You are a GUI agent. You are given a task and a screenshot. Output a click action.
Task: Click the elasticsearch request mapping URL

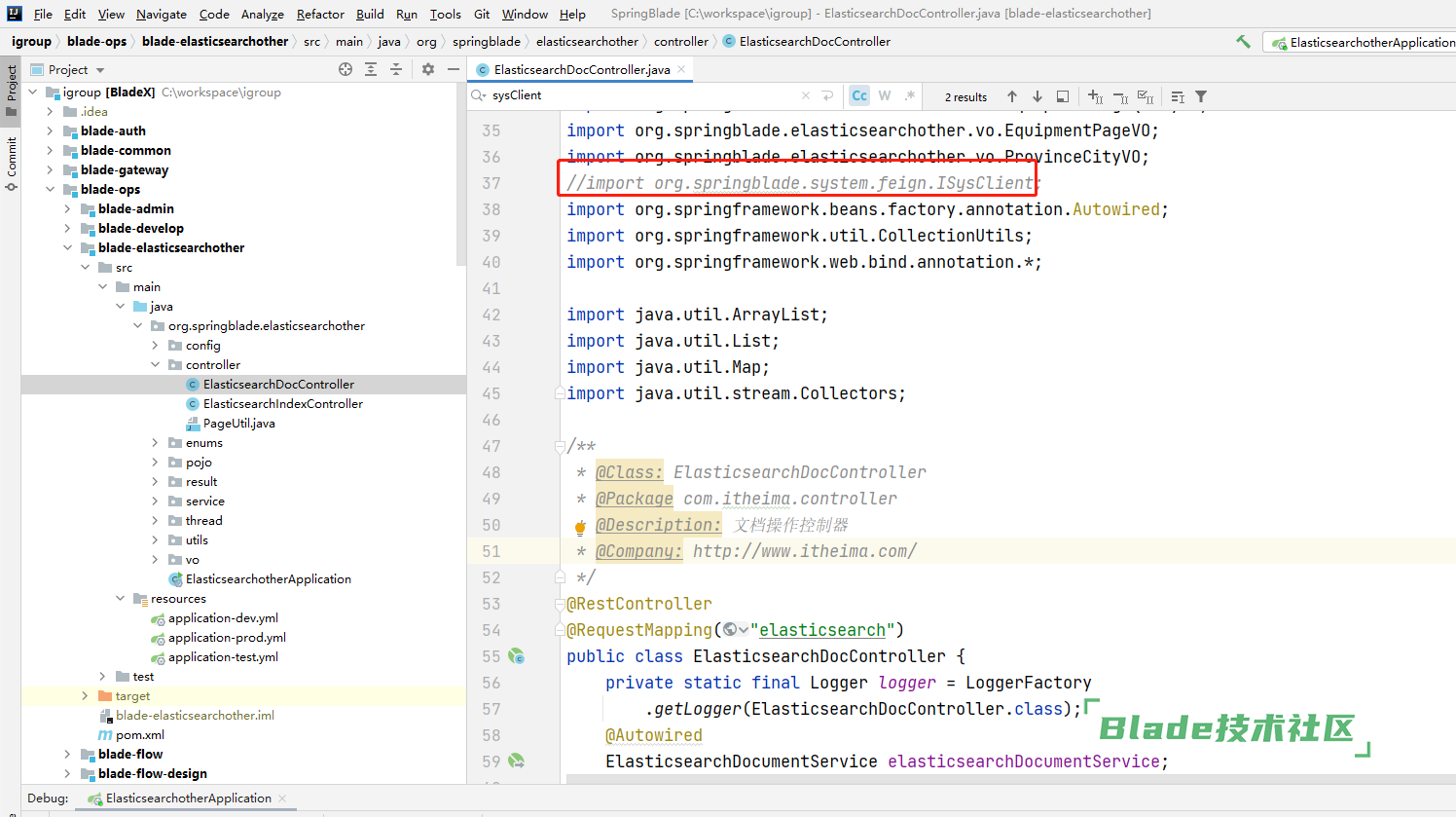tap(822, 630)
